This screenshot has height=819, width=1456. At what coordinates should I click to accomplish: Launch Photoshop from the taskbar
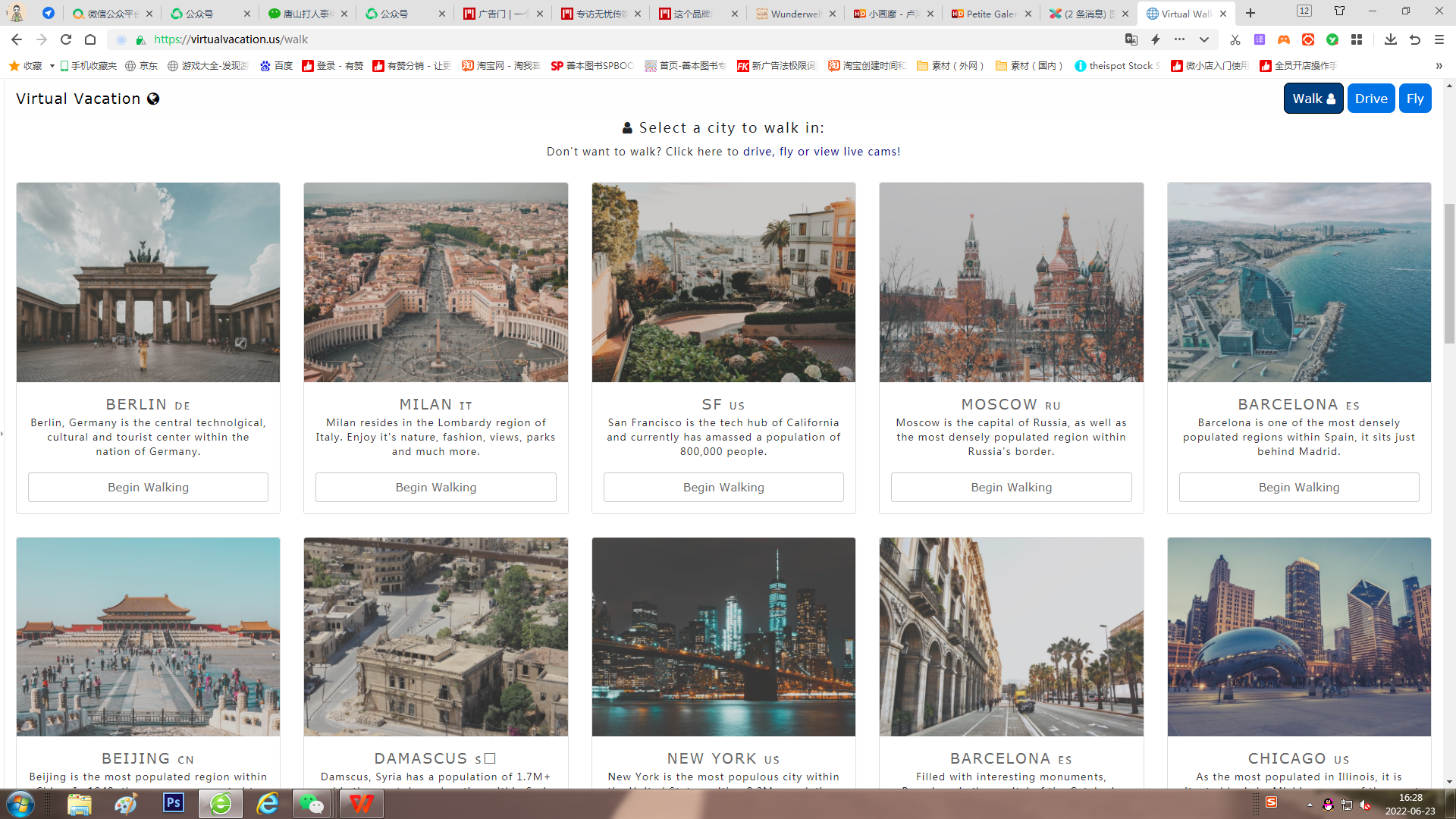click(x=174, y=803)
